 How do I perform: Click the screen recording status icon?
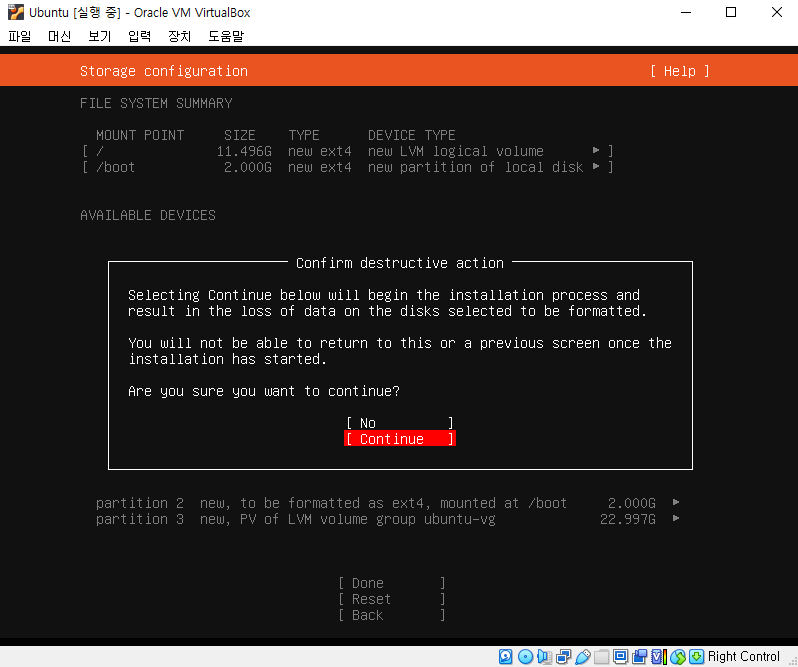point(640,656)
